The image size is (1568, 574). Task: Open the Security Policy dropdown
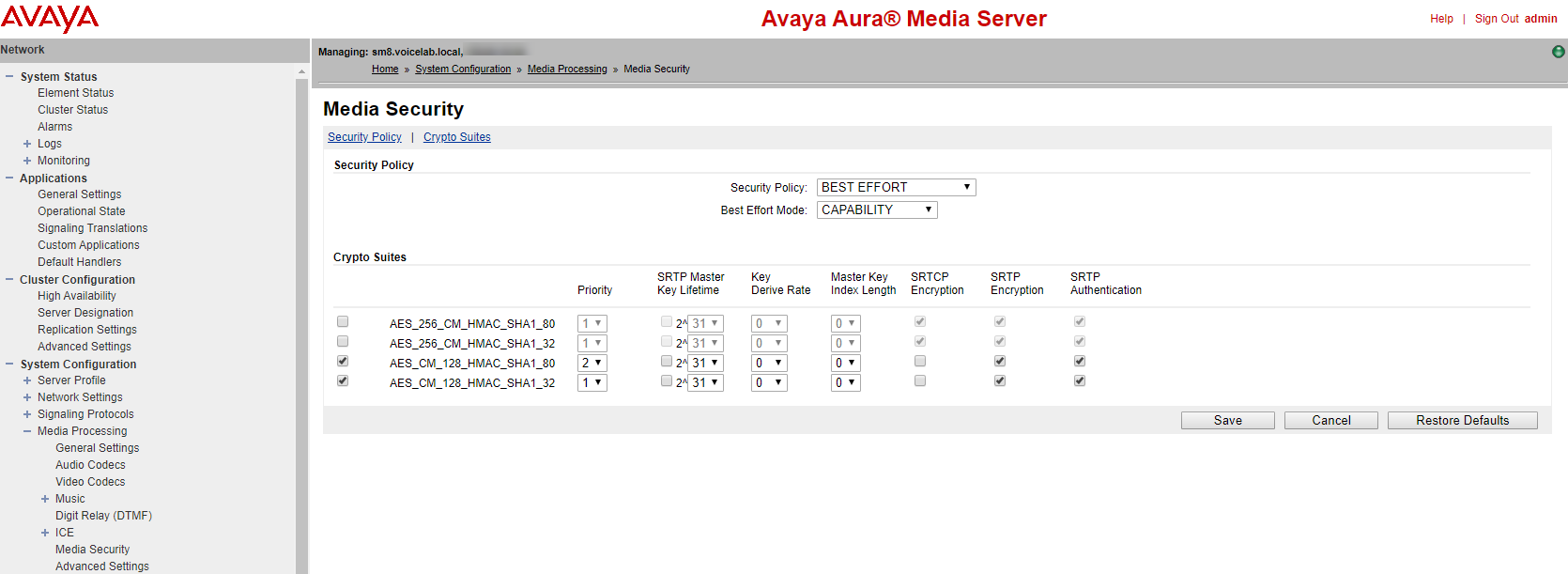897,187
